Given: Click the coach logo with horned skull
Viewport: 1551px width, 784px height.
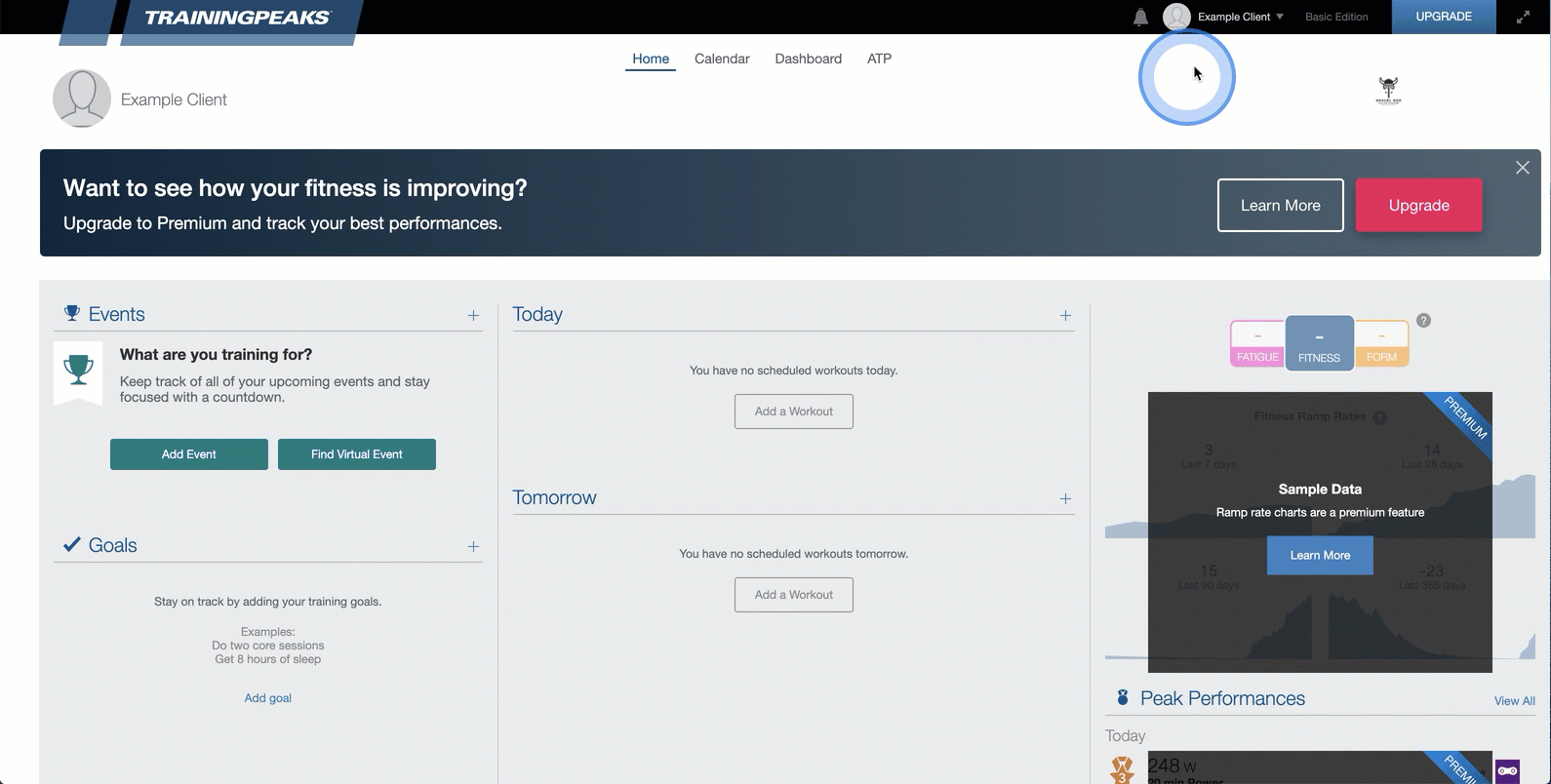Looking at the screenshot, I should coord(1388,91).
